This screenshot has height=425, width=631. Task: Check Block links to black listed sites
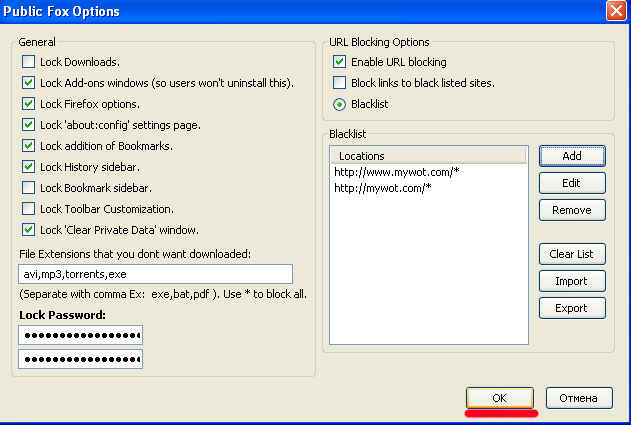click(340, 83)
